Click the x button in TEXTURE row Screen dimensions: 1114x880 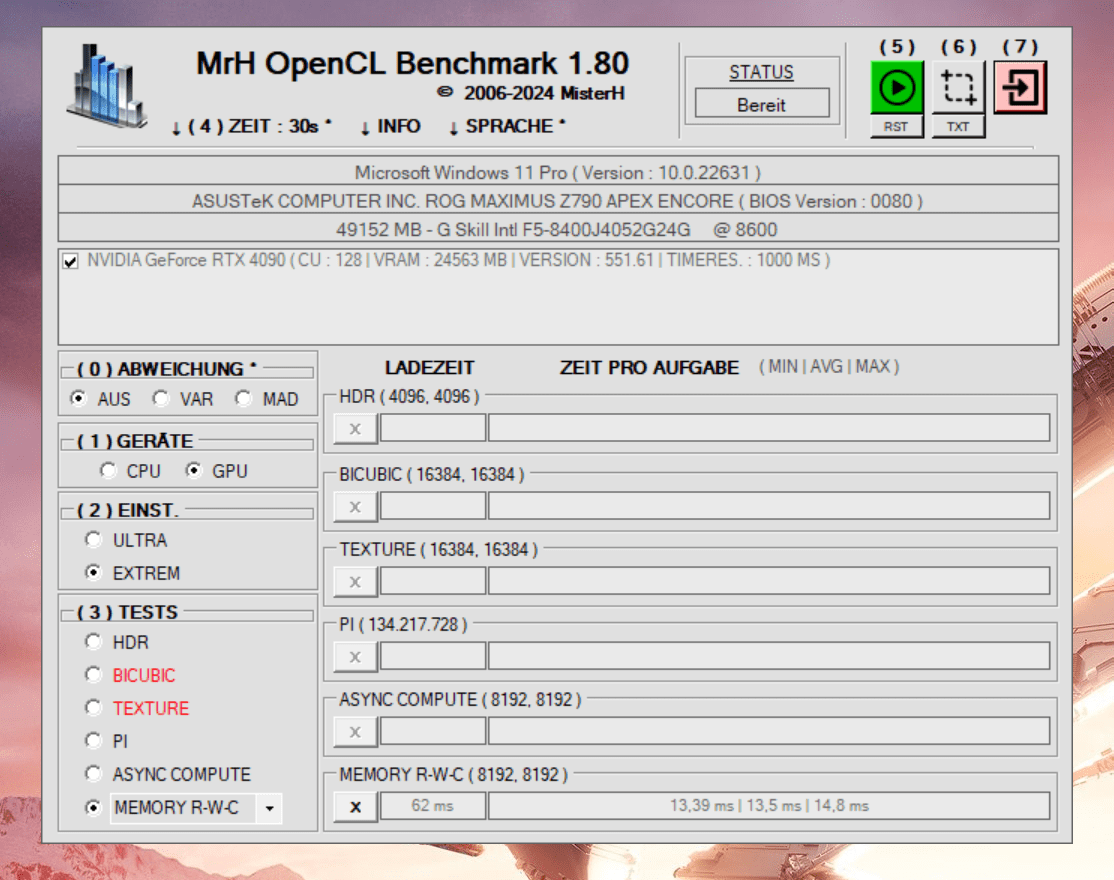click(x=355, y=582)
